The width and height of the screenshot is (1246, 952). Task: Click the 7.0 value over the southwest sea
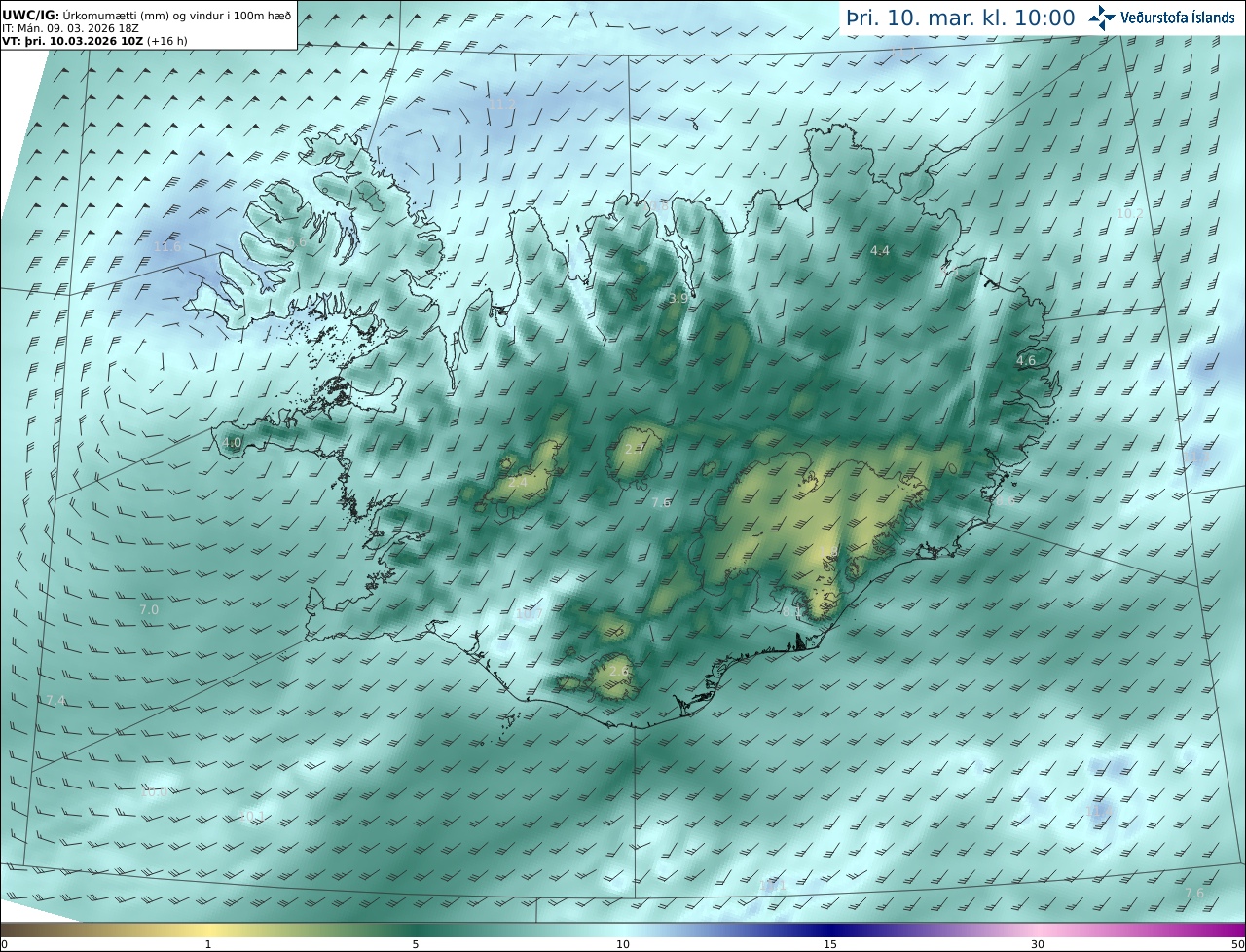tap(149, 609)
